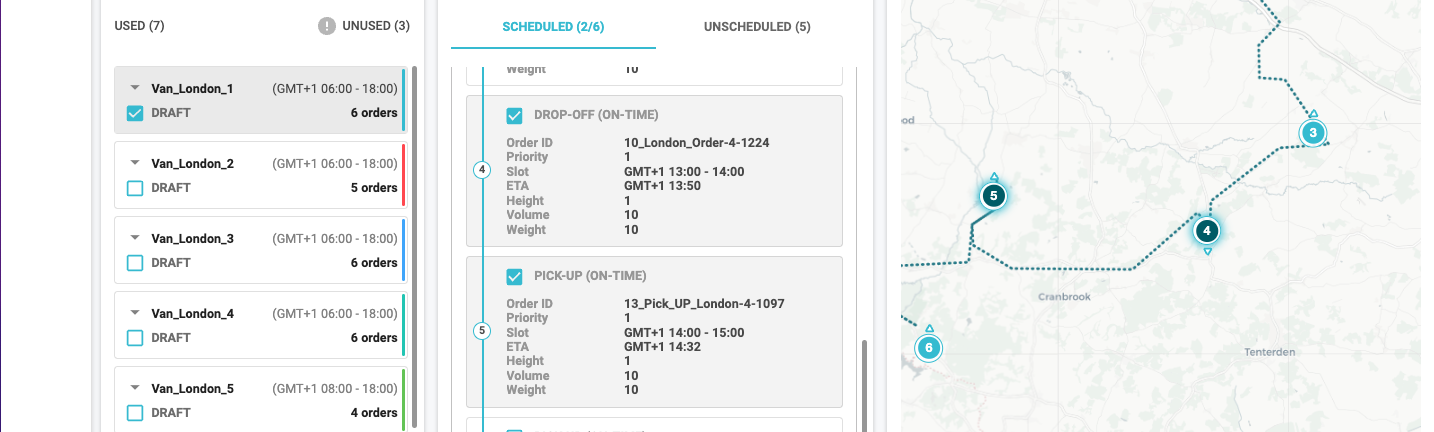Click map marker number 3
This screenshot has height=432, width=1434.
1312,132
